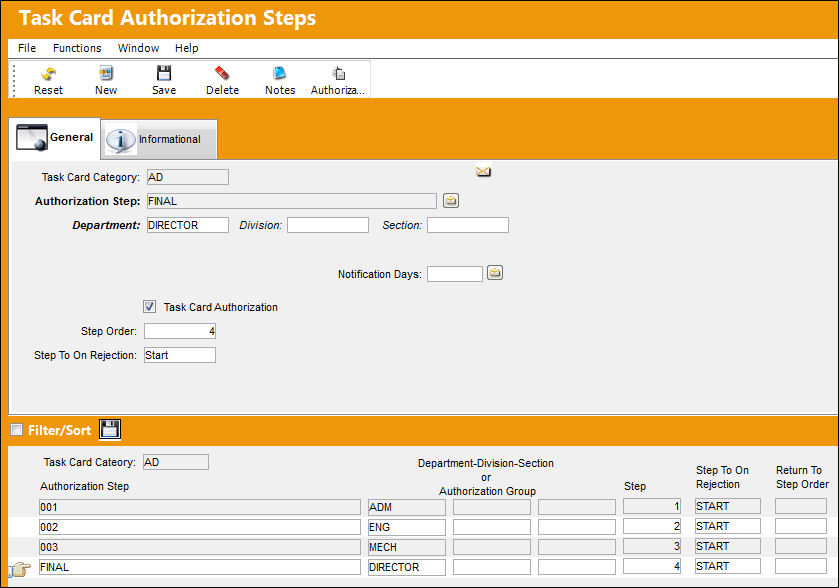Toggle the Task Card Authorization checkbox

149,307
